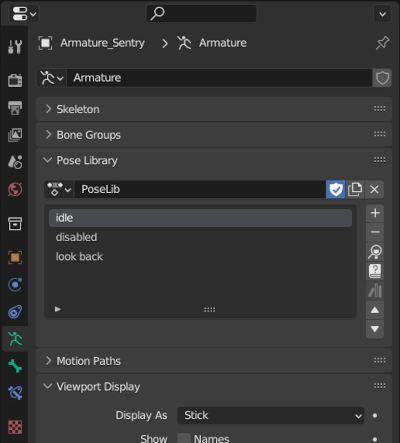
Task: Add a new pose with plus button
Action: tap(375, 213)
